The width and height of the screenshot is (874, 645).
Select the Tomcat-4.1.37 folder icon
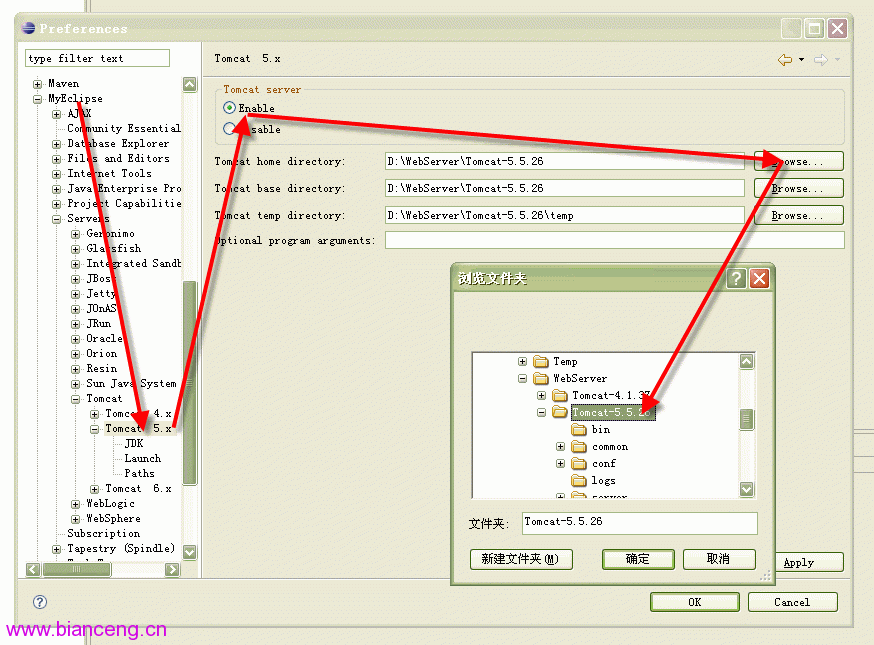[x=560, y=396]
